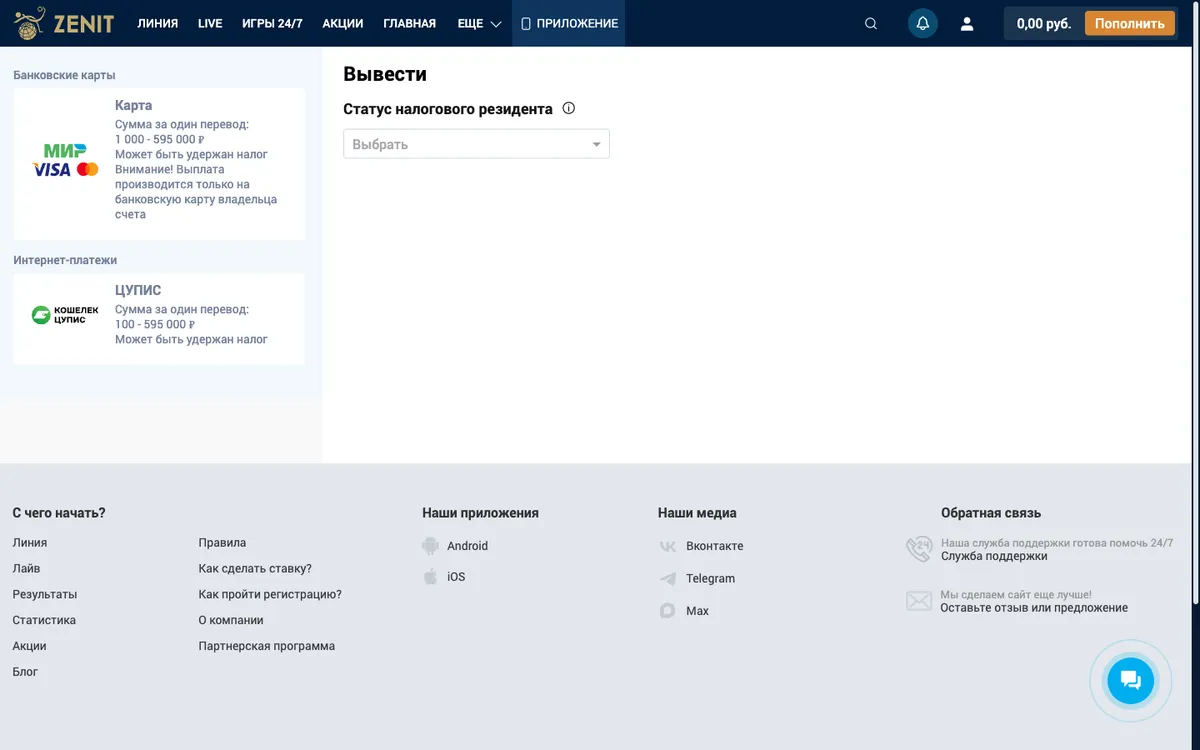
Task: Open the search magnifier icon
Action: (x=871, y=24)
